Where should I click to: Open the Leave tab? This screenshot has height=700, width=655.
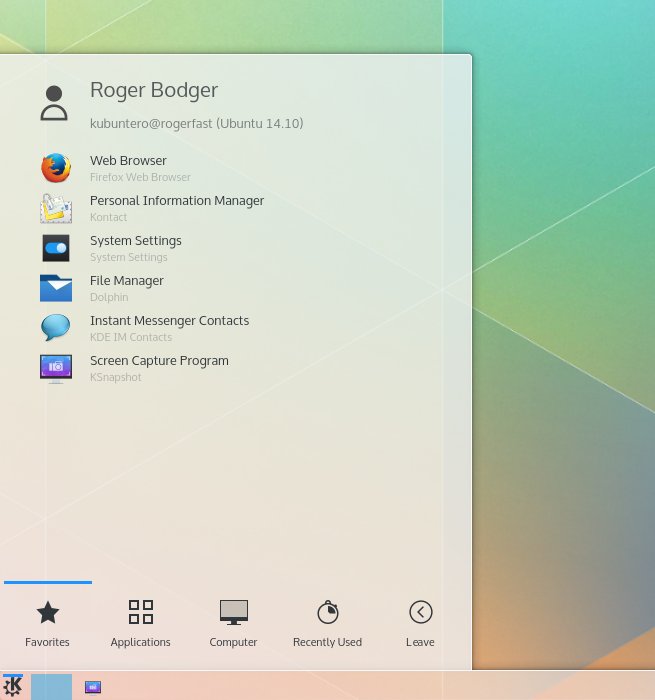[x=420, y=624]
